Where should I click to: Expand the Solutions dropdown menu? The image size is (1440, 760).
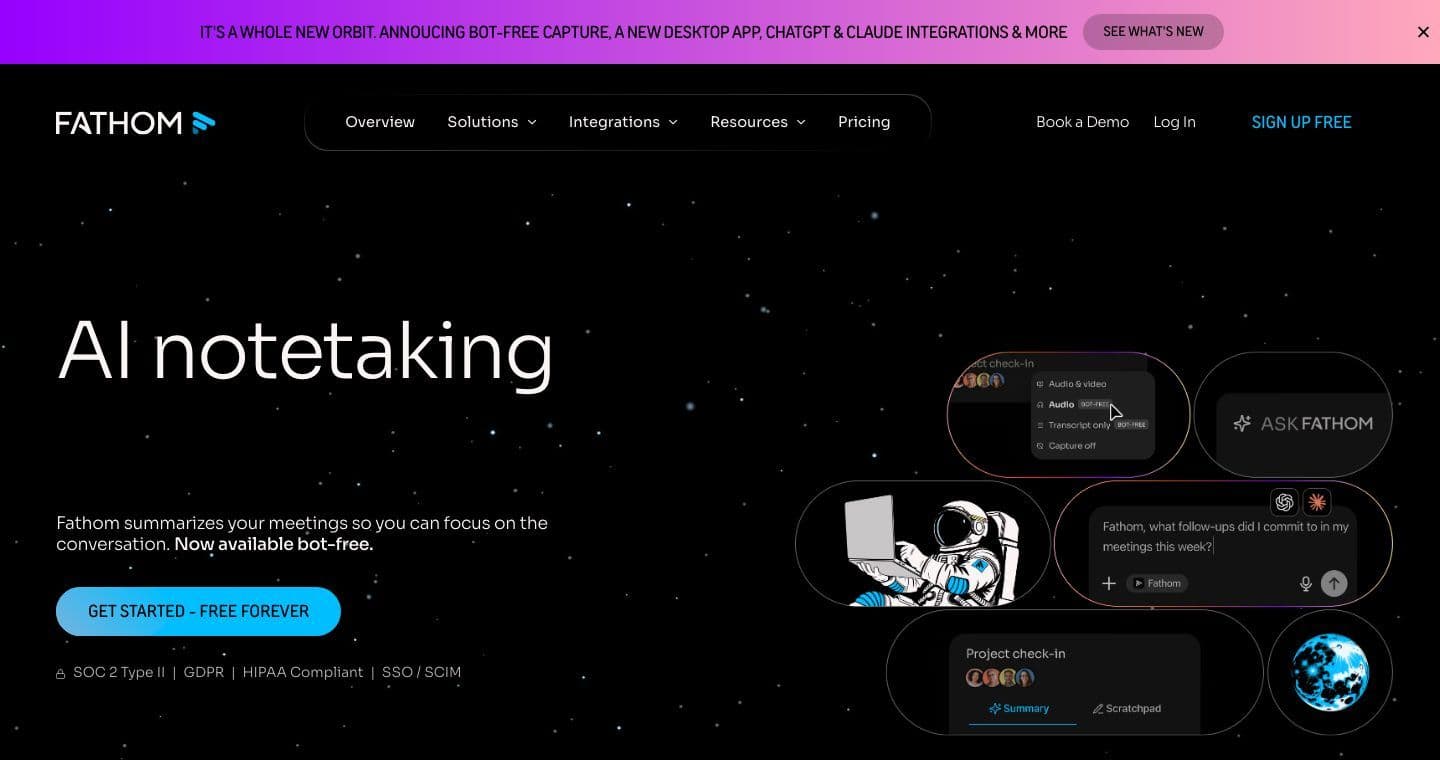coord(492,122)
